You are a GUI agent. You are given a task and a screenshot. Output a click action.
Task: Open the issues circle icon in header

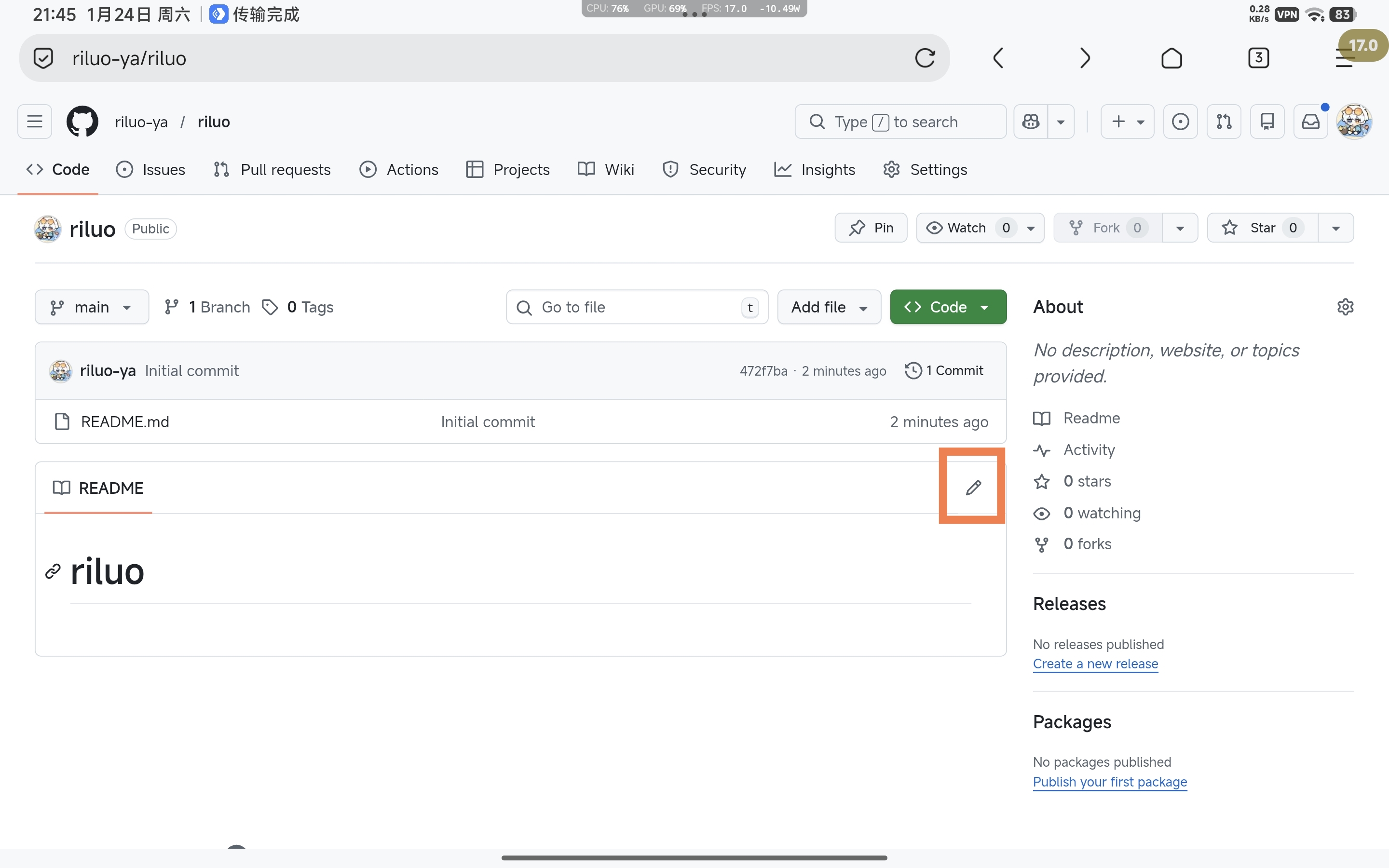1180,122
